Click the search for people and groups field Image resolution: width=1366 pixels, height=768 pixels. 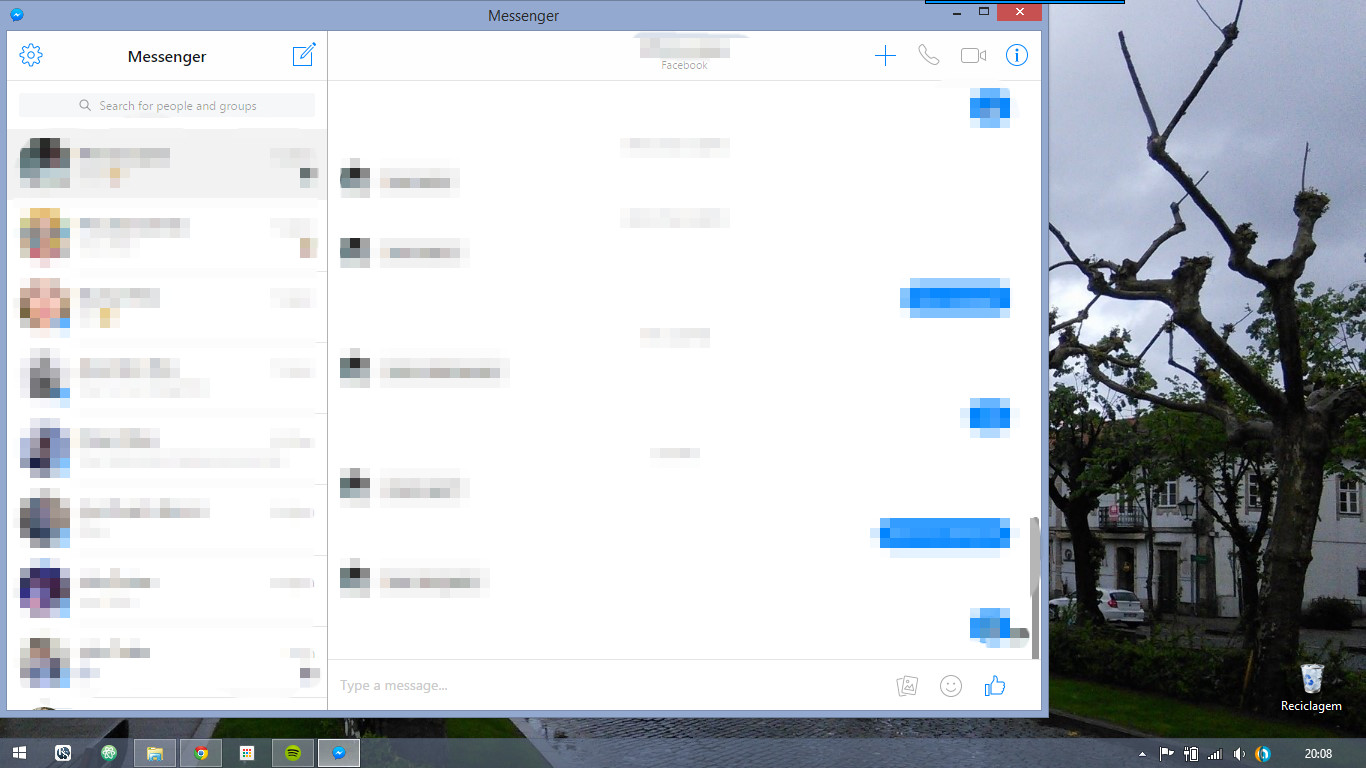(x=167, y=106)
